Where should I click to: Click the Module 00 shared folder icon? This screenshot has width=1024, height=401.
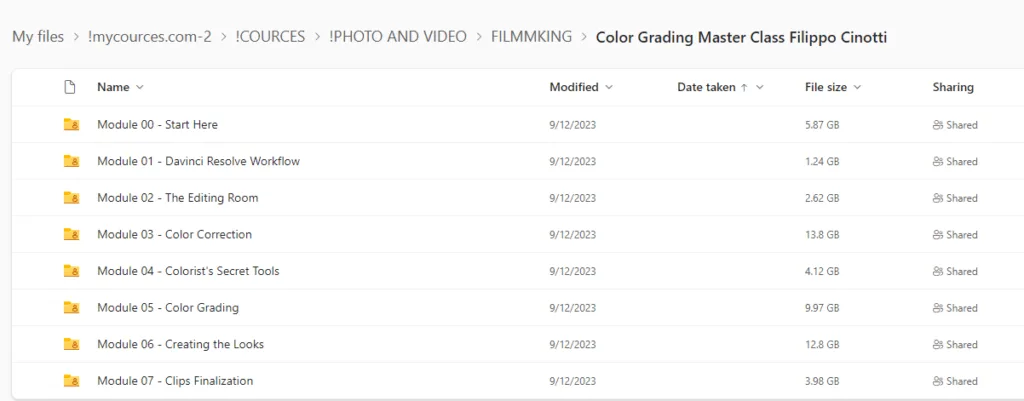71,125
